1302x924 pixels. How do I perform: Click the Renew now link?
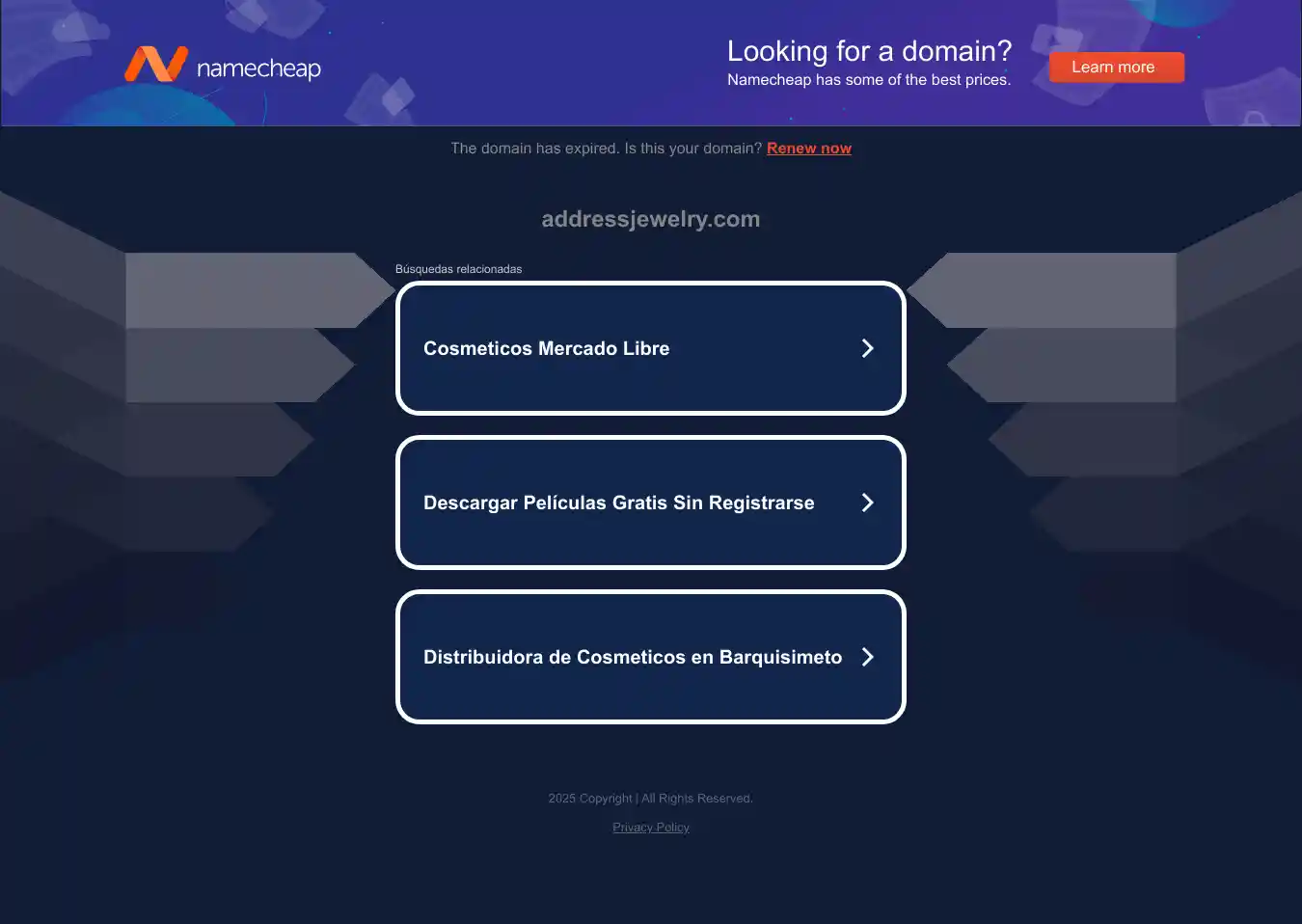coord(808,149)
